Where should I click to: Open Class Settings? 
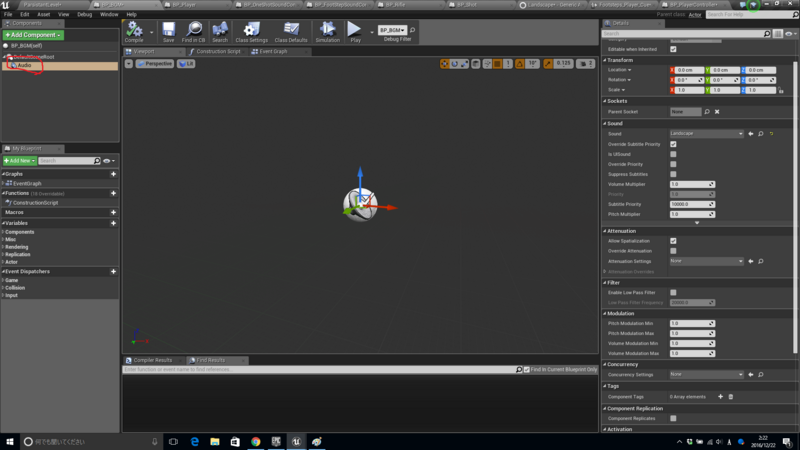click(x=251, y=32)
